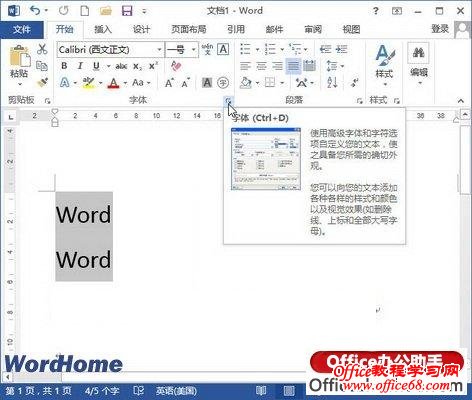This screenshot has width=472, height=400.
Task: Click the Enclose Characters circle icon
Action: pos(223,83)
